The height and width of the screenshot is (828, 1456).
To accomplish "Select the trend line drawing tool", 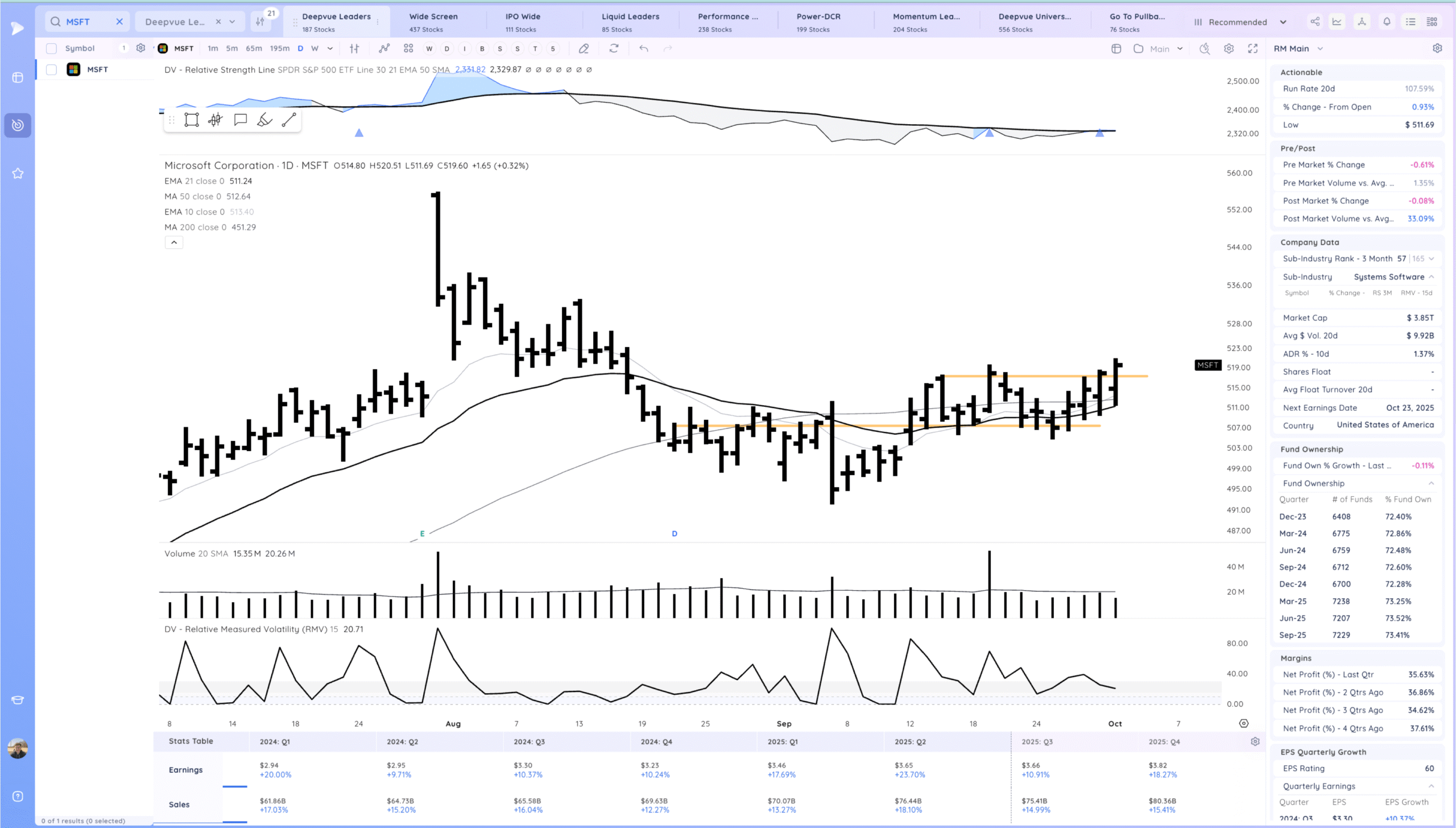I will click(289, 120).
